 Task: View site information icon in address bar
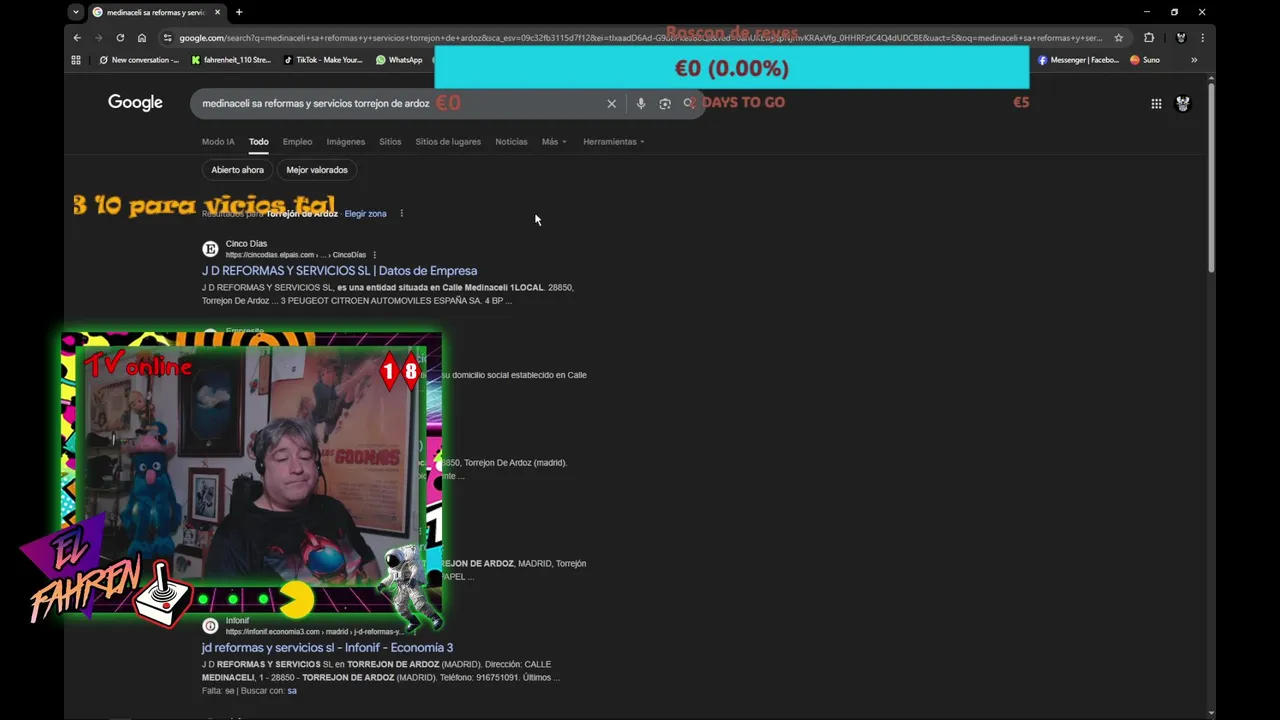coord(168,38)
